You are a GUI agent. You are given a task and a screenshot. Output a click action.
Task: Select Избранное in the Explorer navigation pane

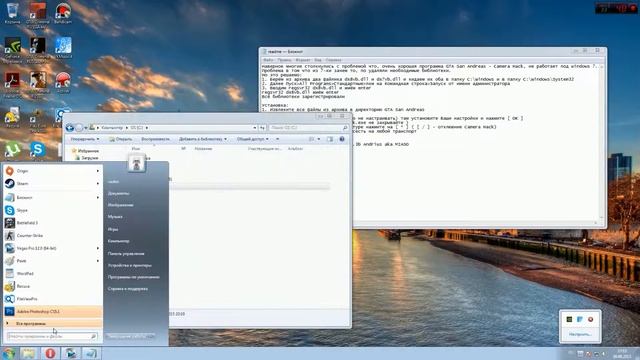coord(85,151)
